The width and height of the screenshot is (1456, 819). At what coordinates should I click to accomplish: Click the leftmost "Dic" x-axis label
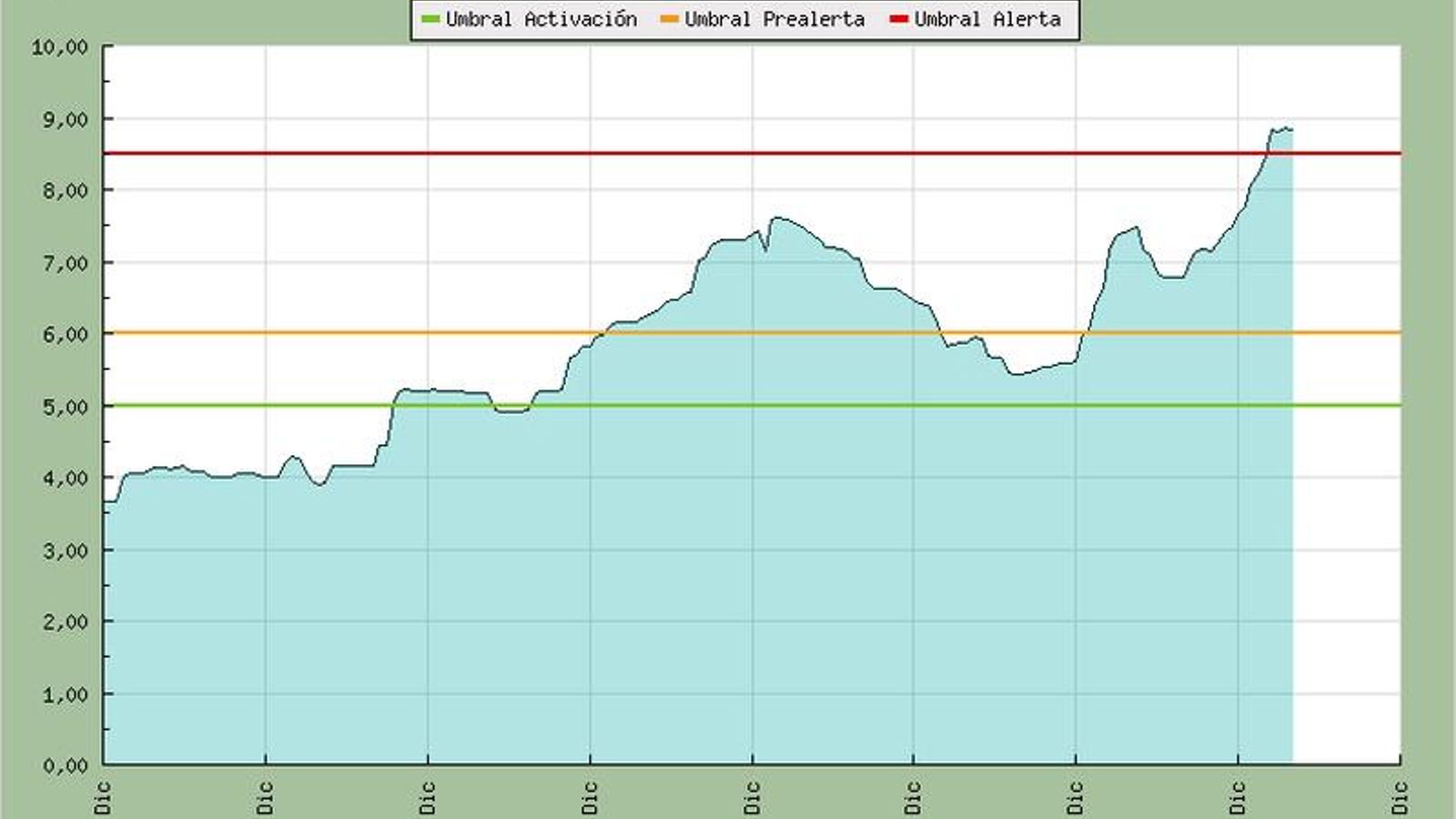[103, 797]
